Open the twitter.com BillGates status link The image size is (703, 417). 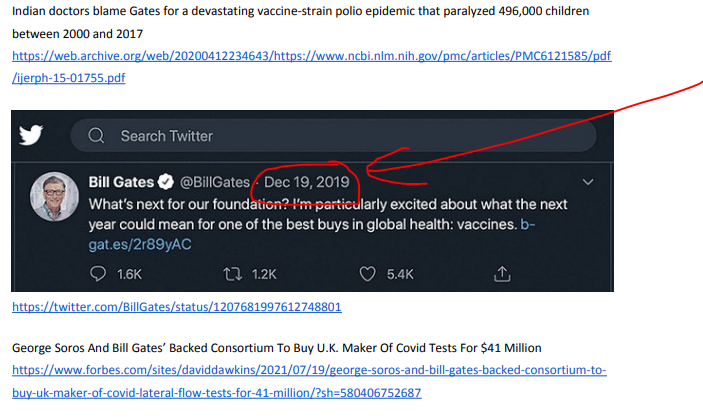(177, 307)
